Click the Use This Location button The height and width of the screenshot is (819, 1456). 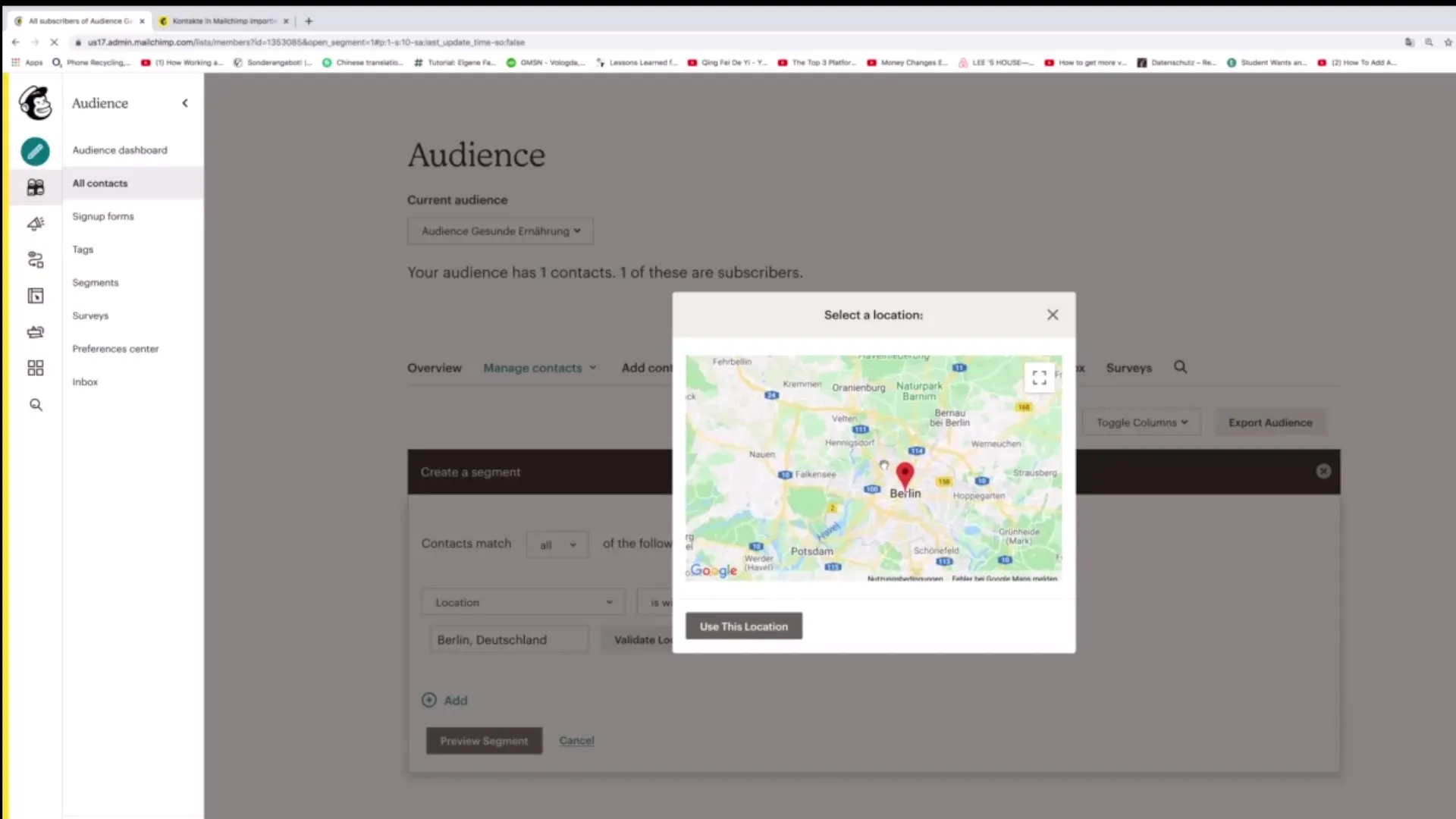(x=744, y=626)
